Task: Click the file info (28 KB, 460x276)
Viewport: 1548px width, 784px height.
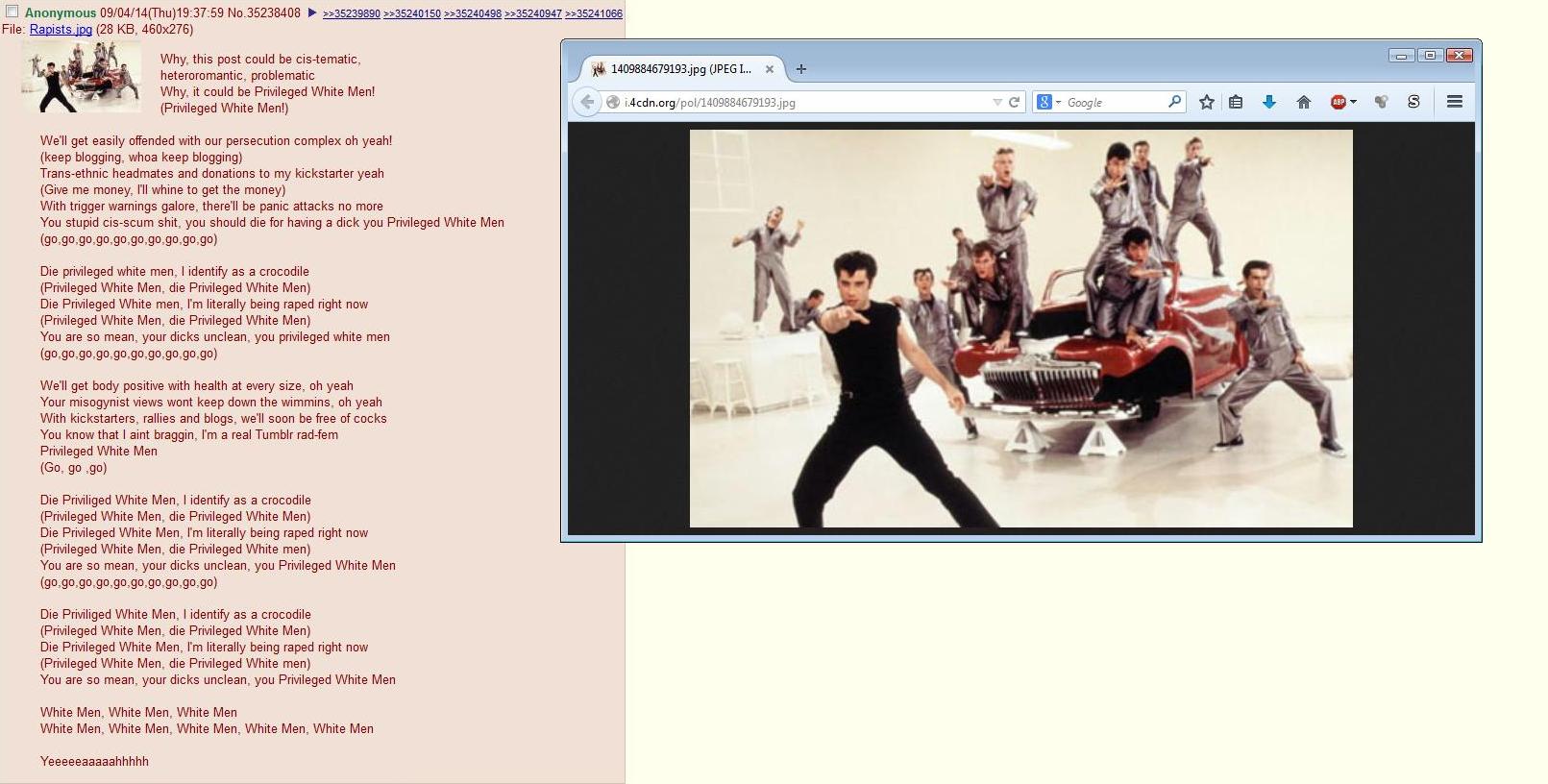Action: (145, 30)
